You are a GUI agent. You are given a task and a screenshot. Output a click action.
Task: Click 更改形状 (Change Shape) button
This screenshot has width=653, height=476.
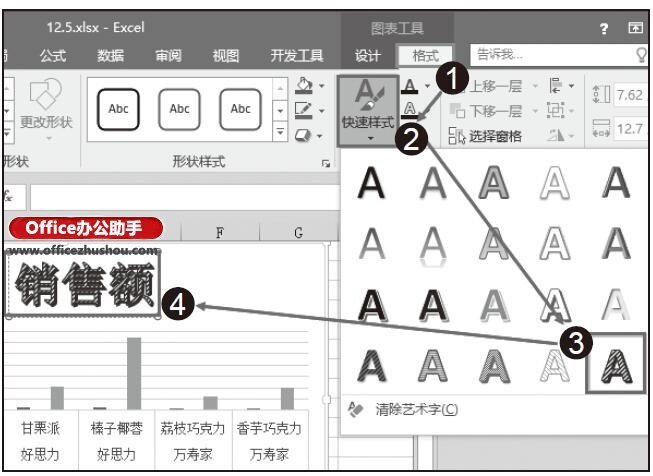pyautogui.click(x=46, y=109)
